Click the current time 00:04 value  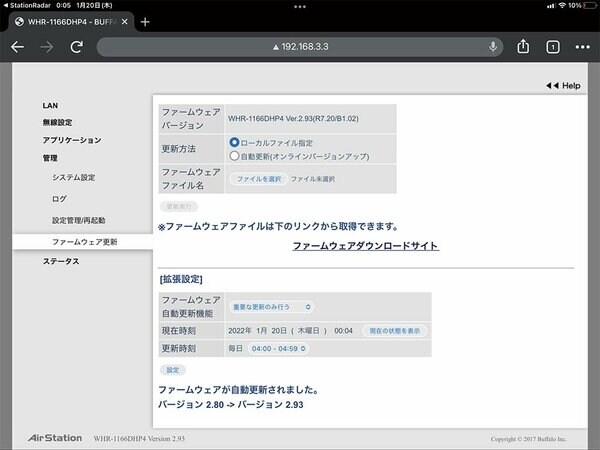click(343, 331)
